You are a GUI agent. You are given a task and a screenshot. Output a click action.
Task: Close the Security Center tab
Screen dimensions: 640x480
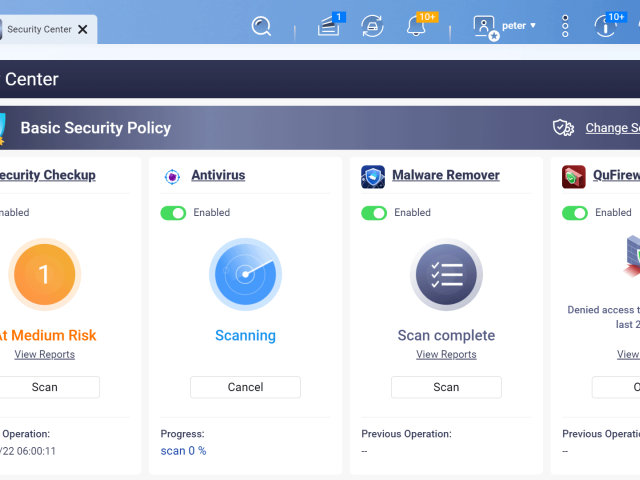[83, 29]
